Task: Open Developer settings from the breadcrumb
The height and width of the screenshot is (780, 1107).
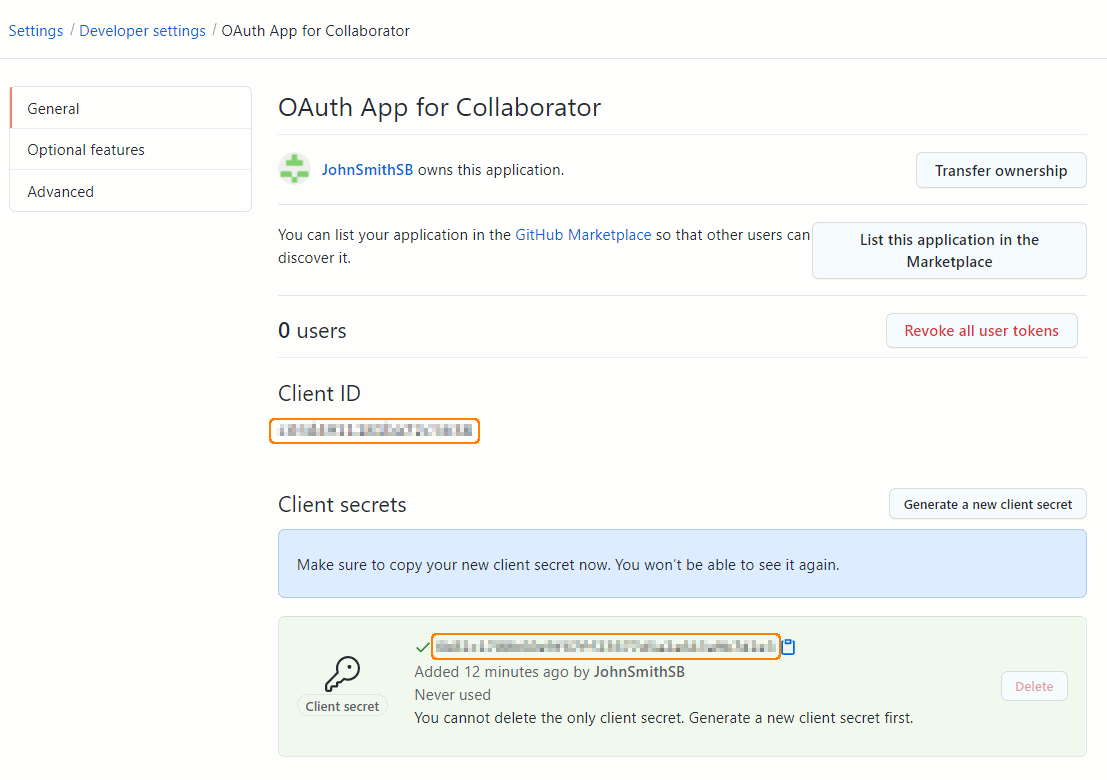Action: point(142,30)
